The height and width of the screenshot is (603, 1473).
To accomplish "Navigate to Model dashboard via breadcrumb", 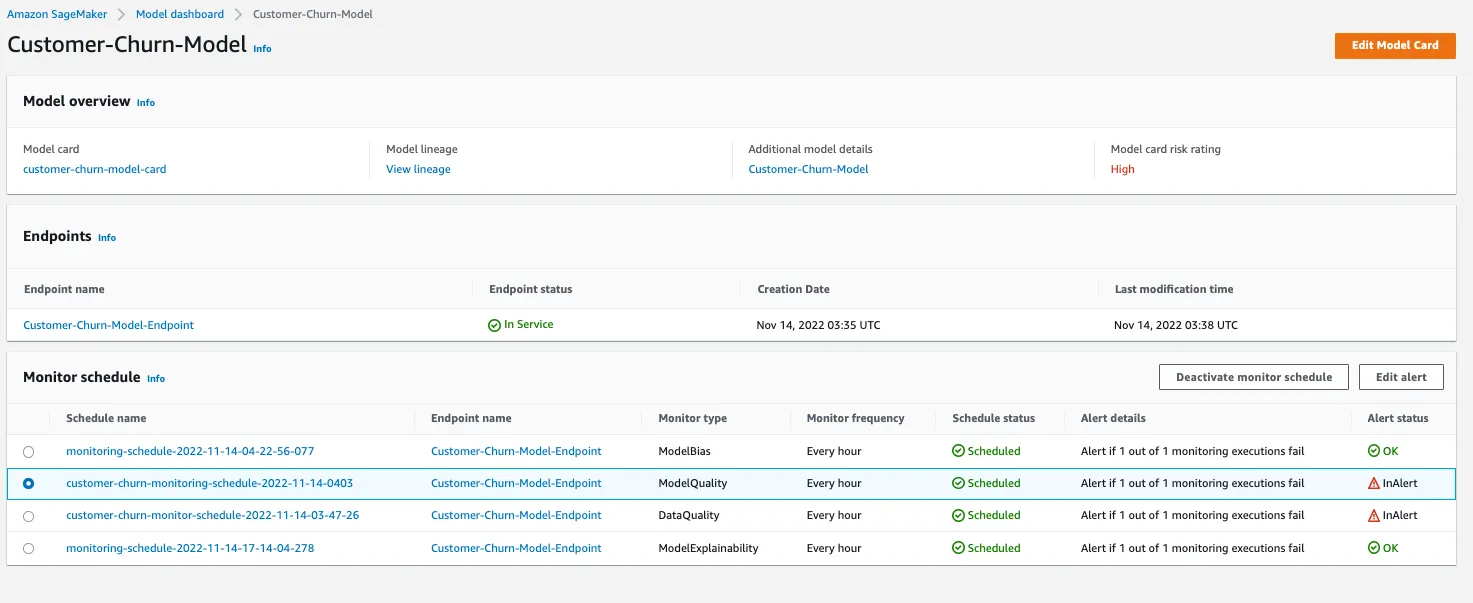I will 179,14.
